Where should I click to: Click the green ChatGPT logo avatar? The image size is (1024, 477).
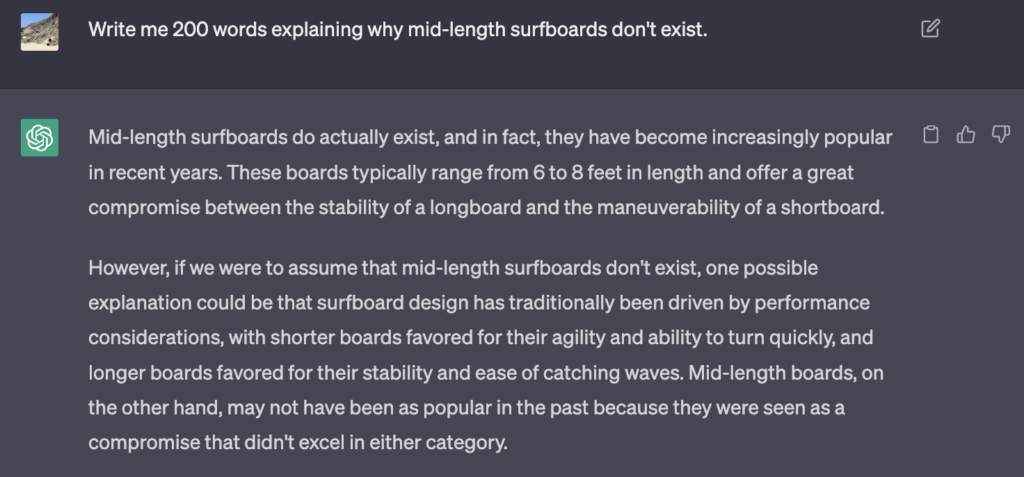[39, 137]
